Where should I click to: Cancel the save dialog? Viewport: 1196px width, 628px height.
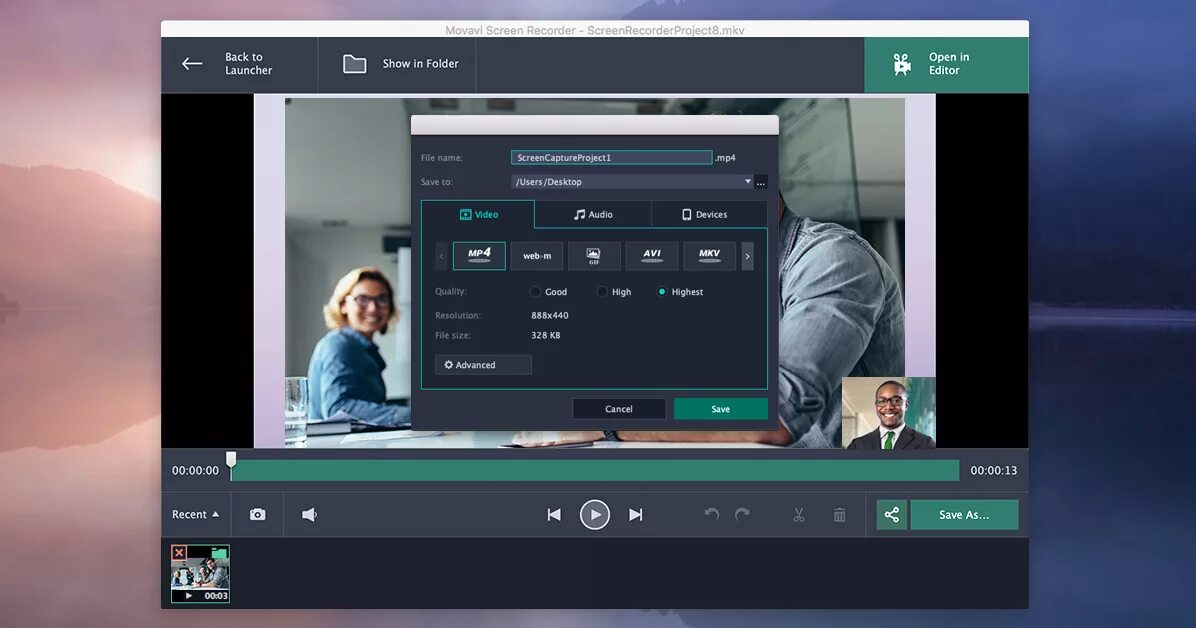619,409
